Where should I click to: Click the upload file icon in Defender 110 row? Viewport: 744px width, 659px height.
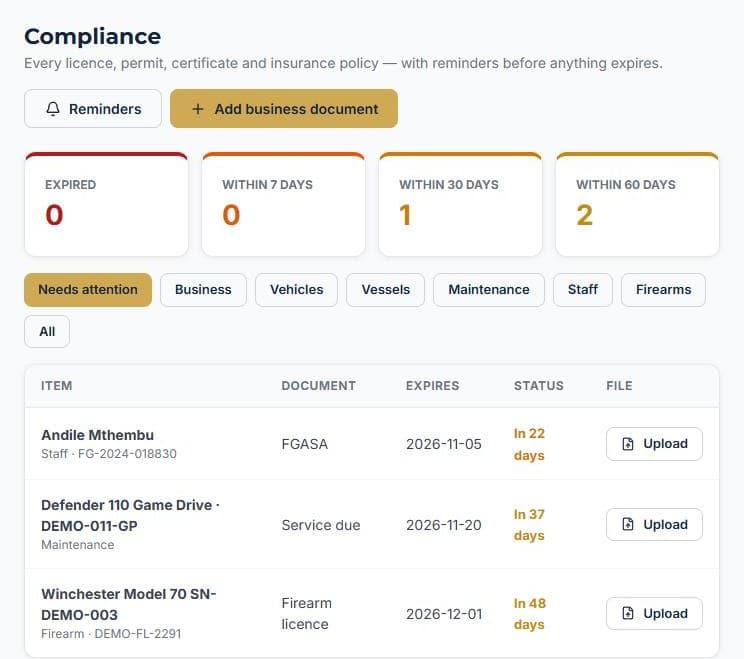tap(628, 524)
